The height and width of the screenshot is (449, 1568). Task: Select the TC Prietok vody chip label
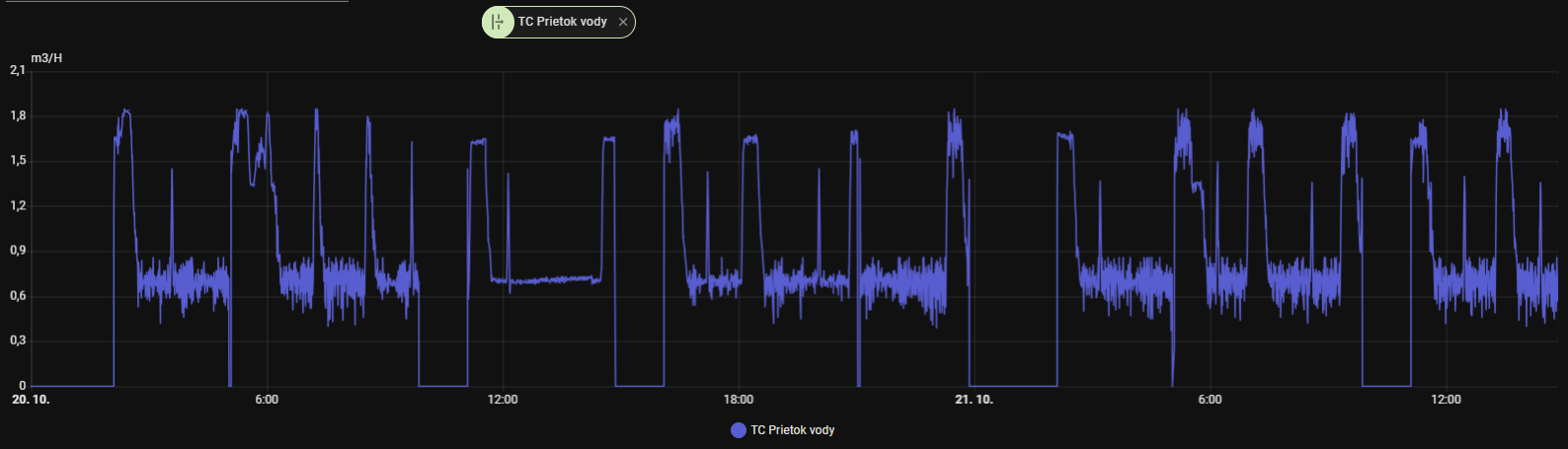(x=562, y=22)
